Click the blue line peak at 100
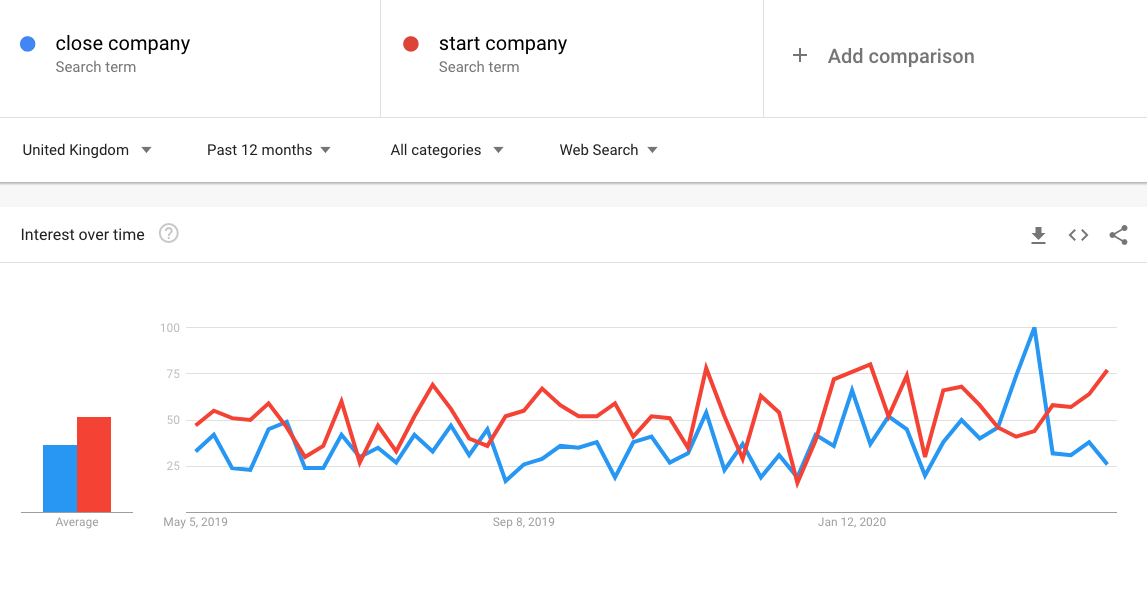 coord(1034,328)
